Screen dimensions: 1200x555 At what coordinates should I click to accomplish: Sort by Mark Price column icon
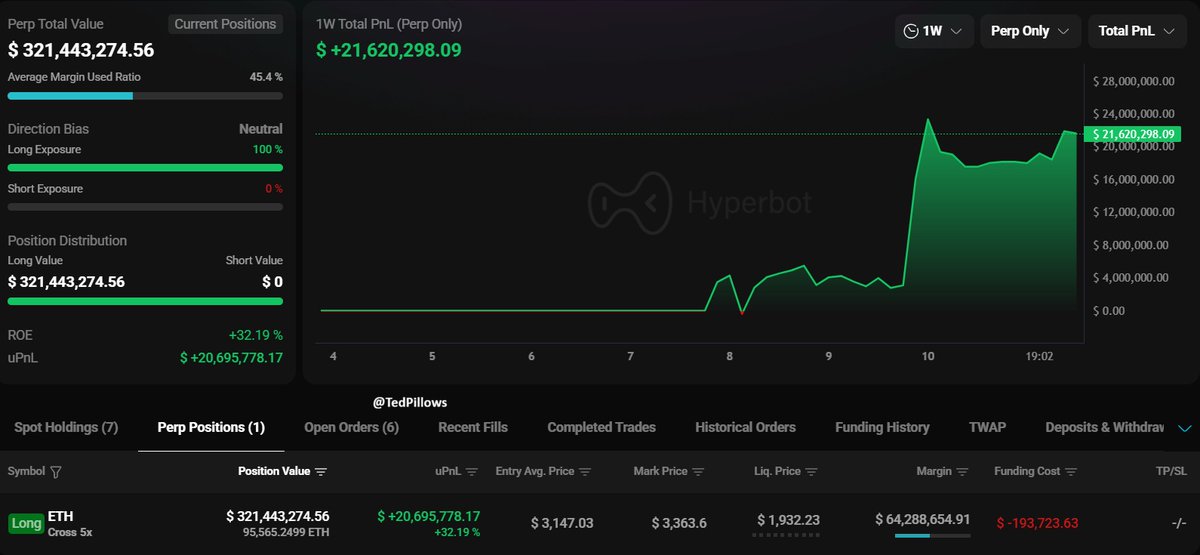click(x=698, y=472)
